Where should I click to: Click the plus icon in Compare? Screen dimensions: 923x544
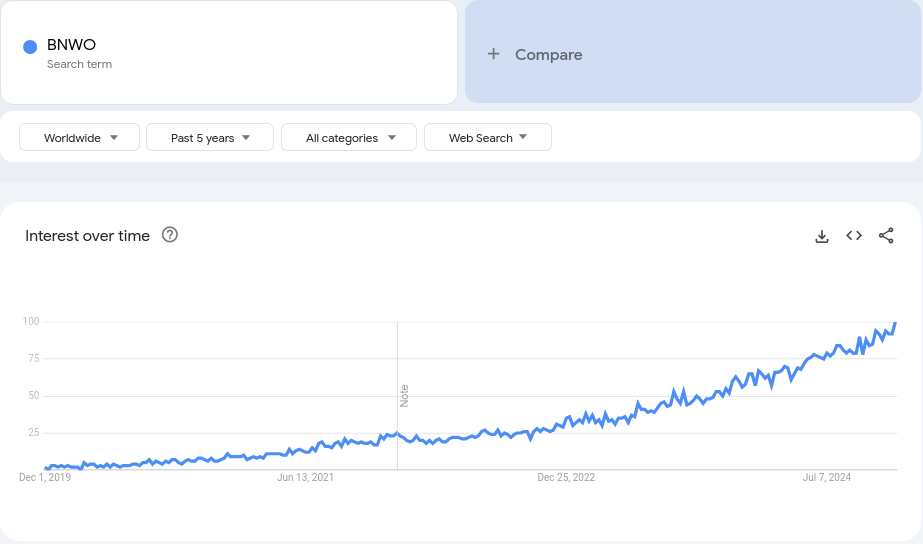click(x=493, y=54)
